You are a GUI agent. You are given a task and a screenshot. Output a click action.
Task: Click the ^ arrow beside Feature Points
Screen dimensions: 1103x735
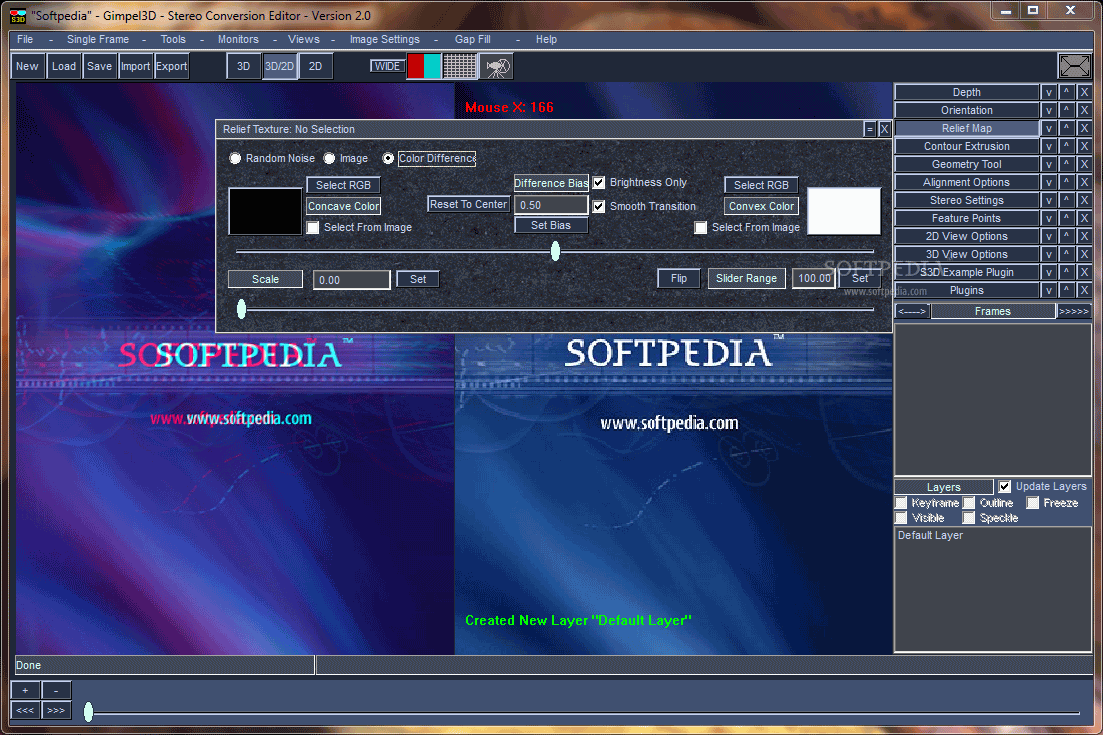(1066, 218)
